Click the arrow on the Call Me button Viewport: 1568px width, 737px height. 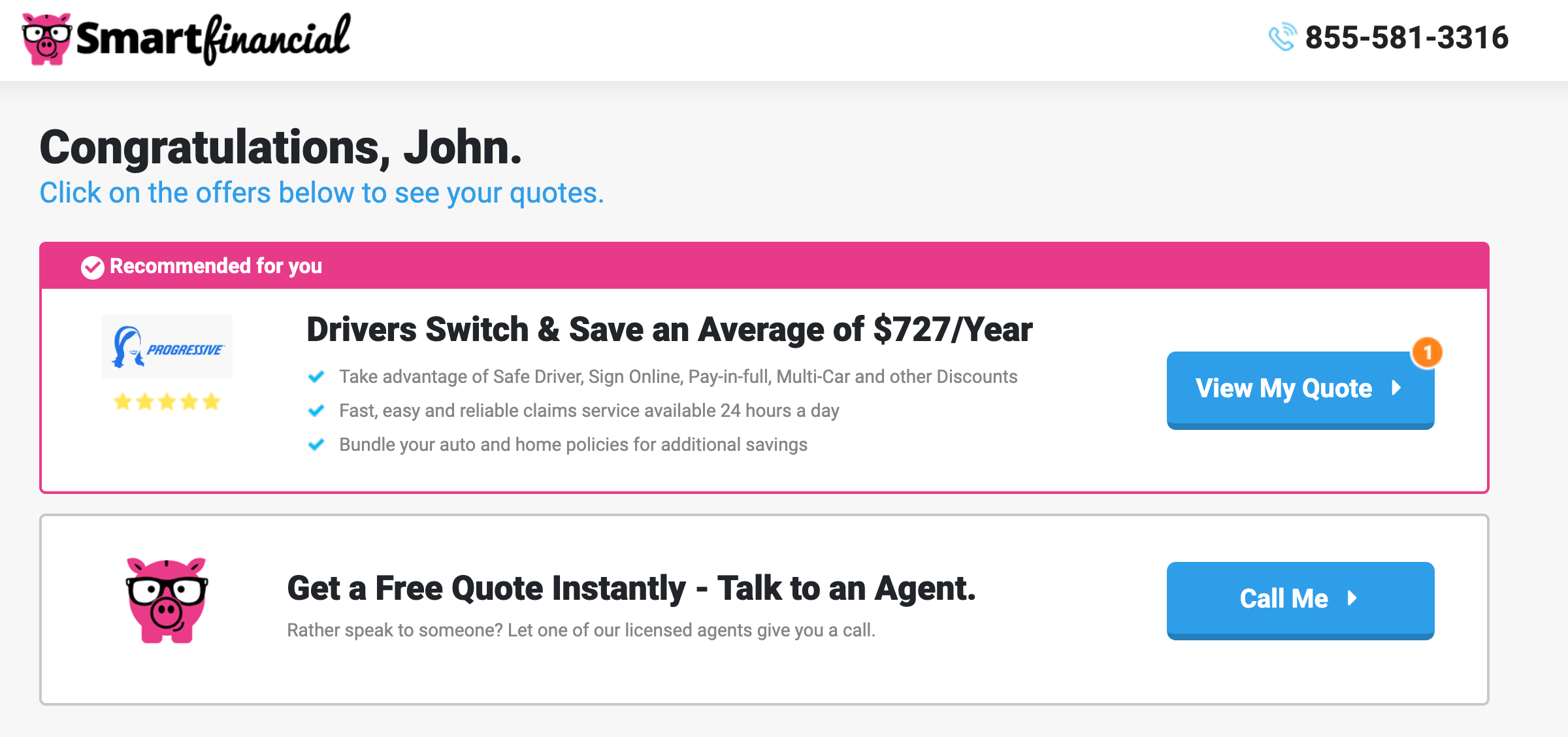(1352, 598)
